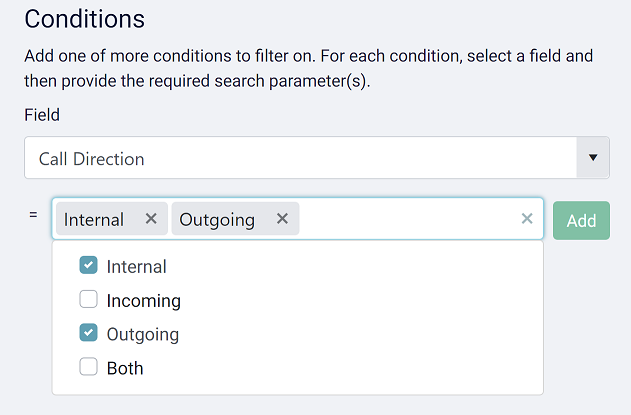
Task: Clear all selected values in the multi-select
Action: point(527,219)
